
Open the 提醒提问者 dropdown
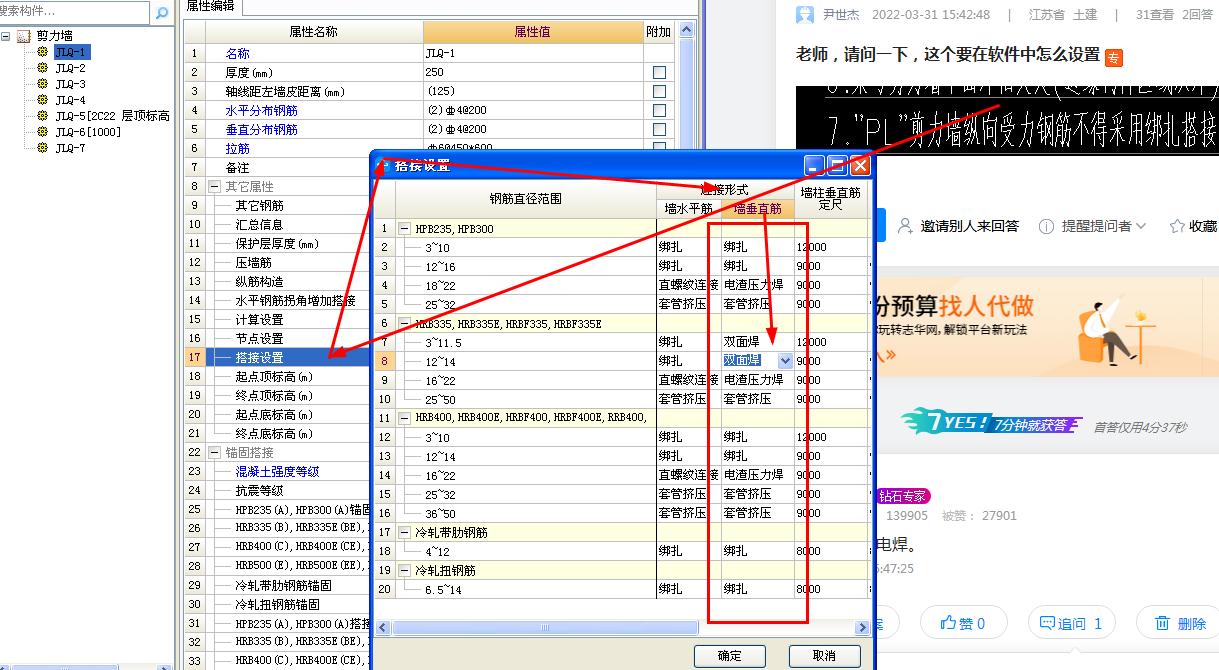[1141, 226]
